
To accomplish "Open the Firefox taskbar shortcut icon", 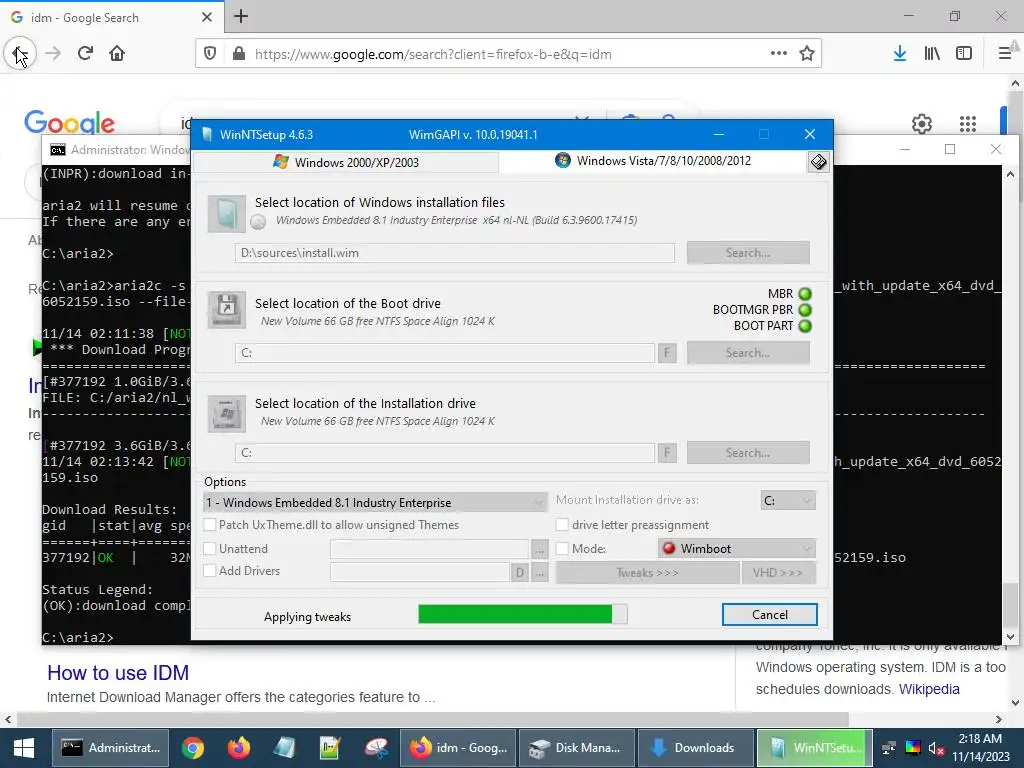I will click(x=239, y=748).
